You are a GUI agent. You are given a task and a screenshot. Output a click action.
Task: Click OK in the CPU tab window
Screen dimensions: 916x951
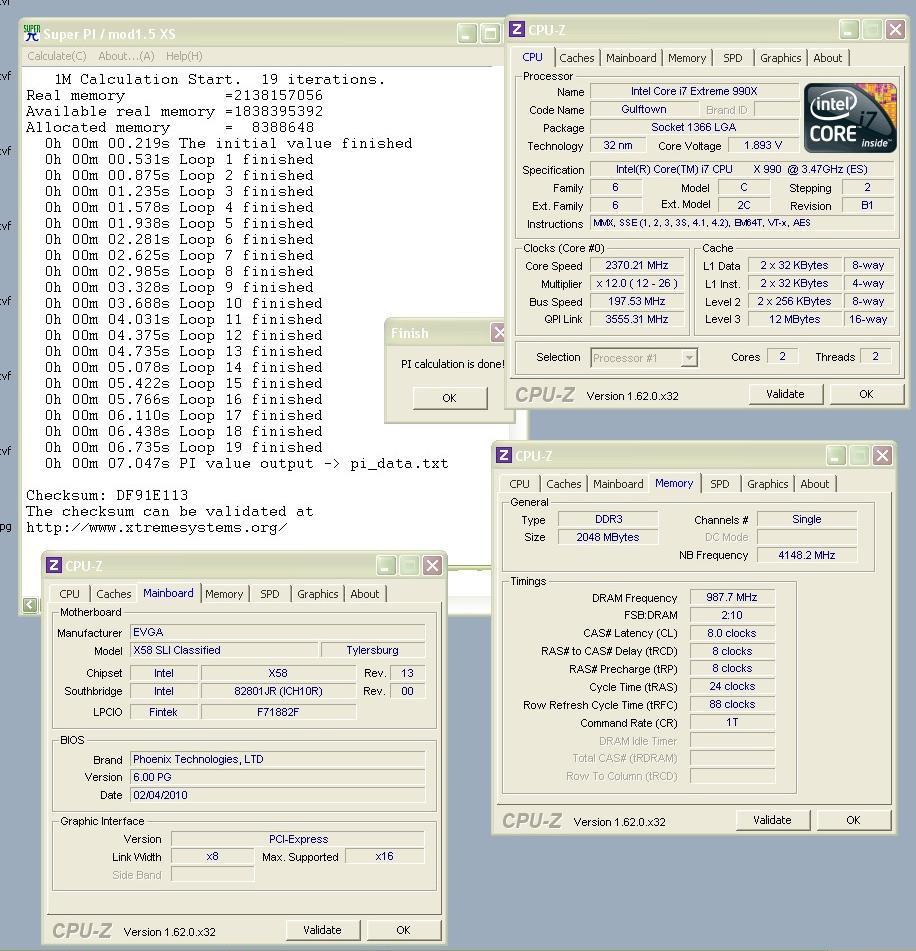coord(866,394)
